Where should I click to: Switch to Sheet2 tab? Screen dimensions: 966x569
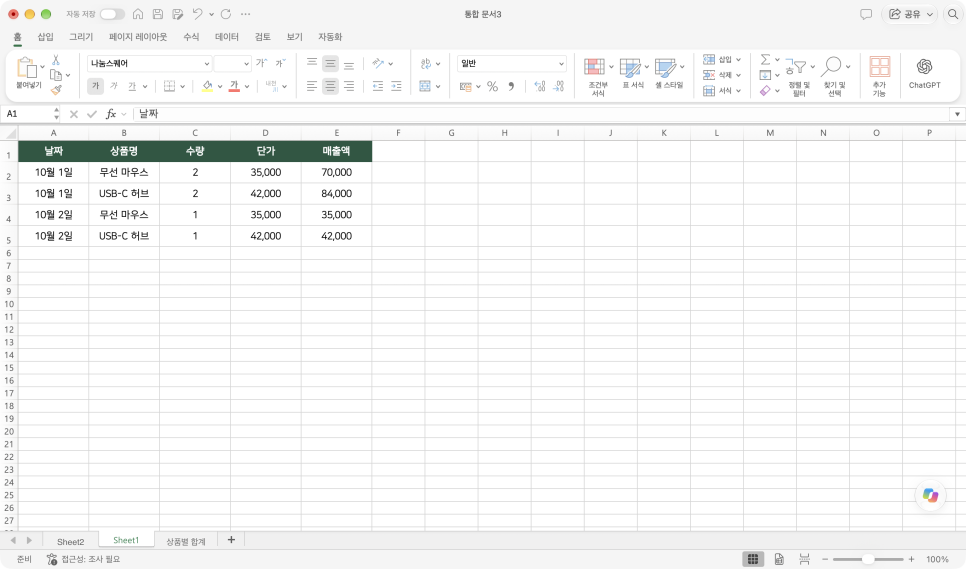[70, 542]
